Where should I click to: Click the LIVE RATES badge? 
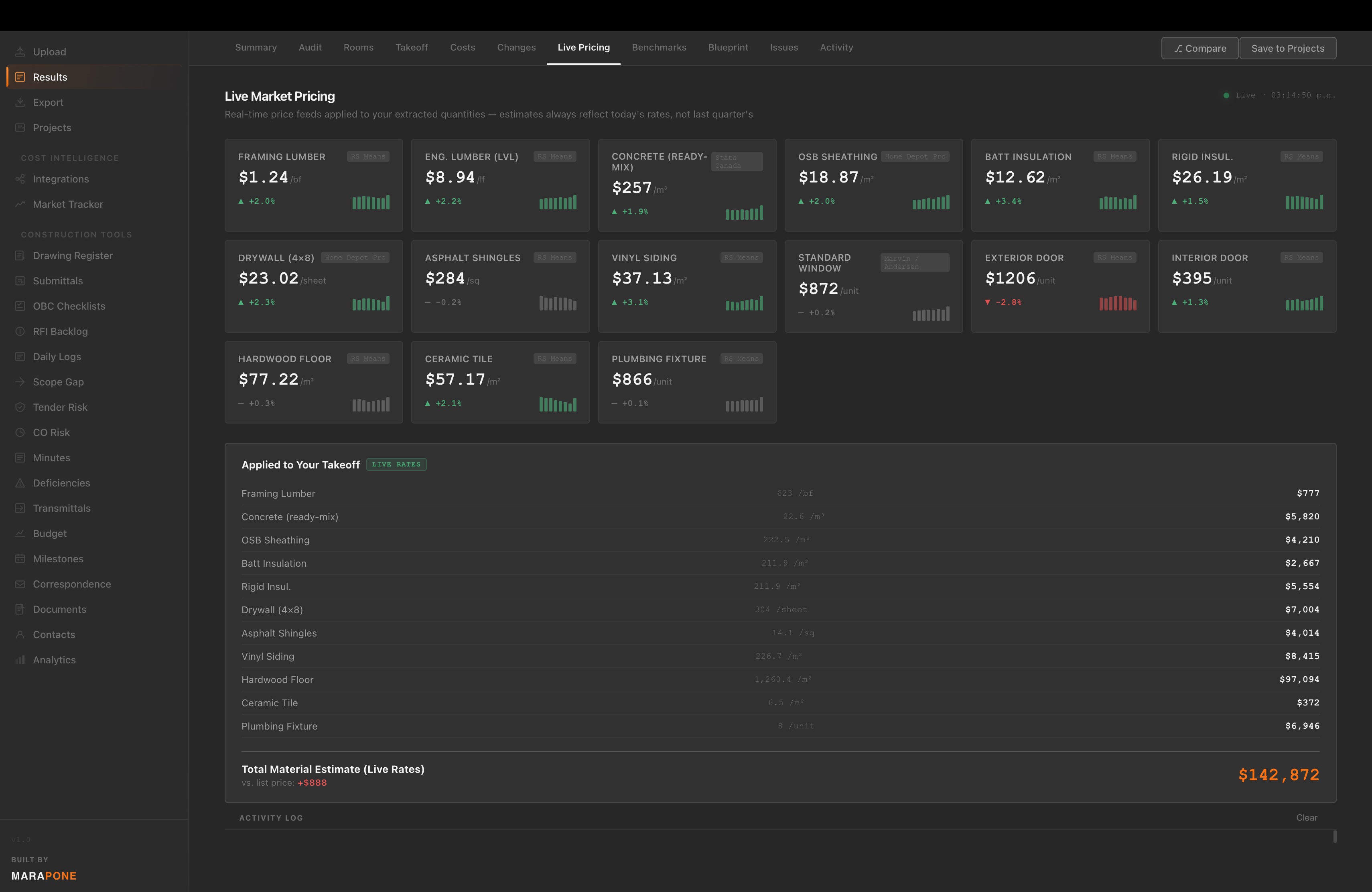[396, 464]
